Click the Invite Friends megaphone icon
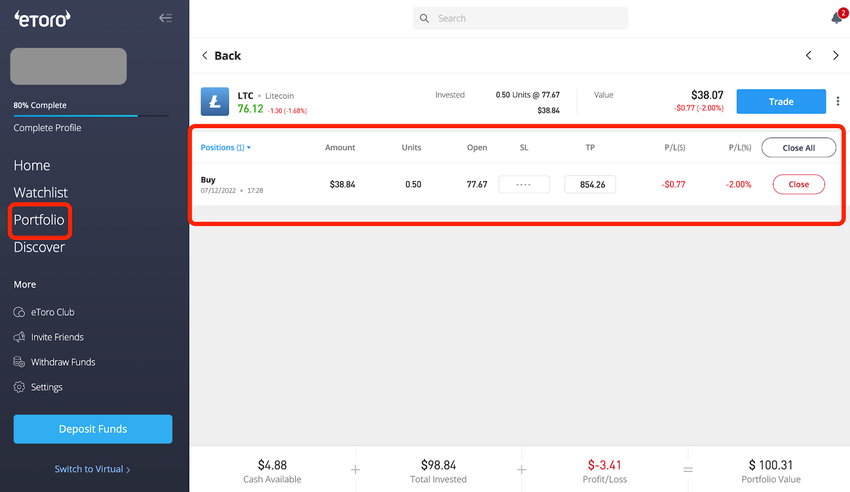Screen dimensions: 850x492 [19, 337]
